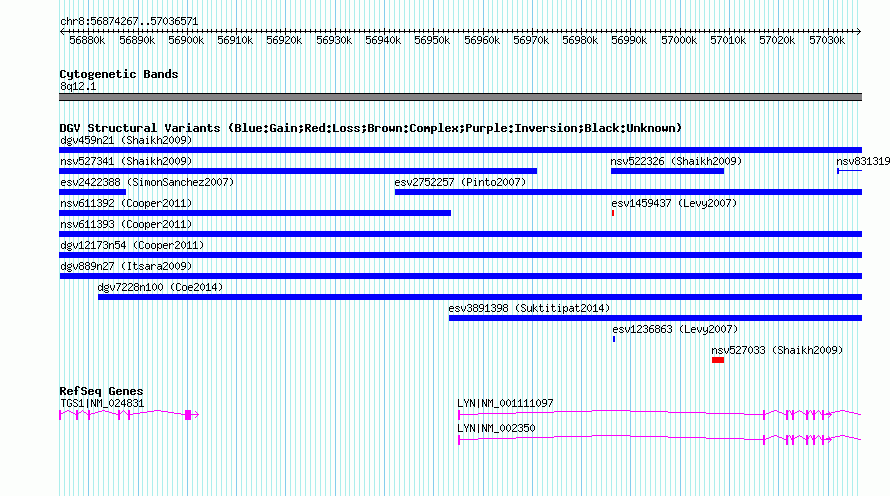Open nsv611393 (Cooper2011) variant label
The height and width of the screenshot is (496, 890).
126,224
